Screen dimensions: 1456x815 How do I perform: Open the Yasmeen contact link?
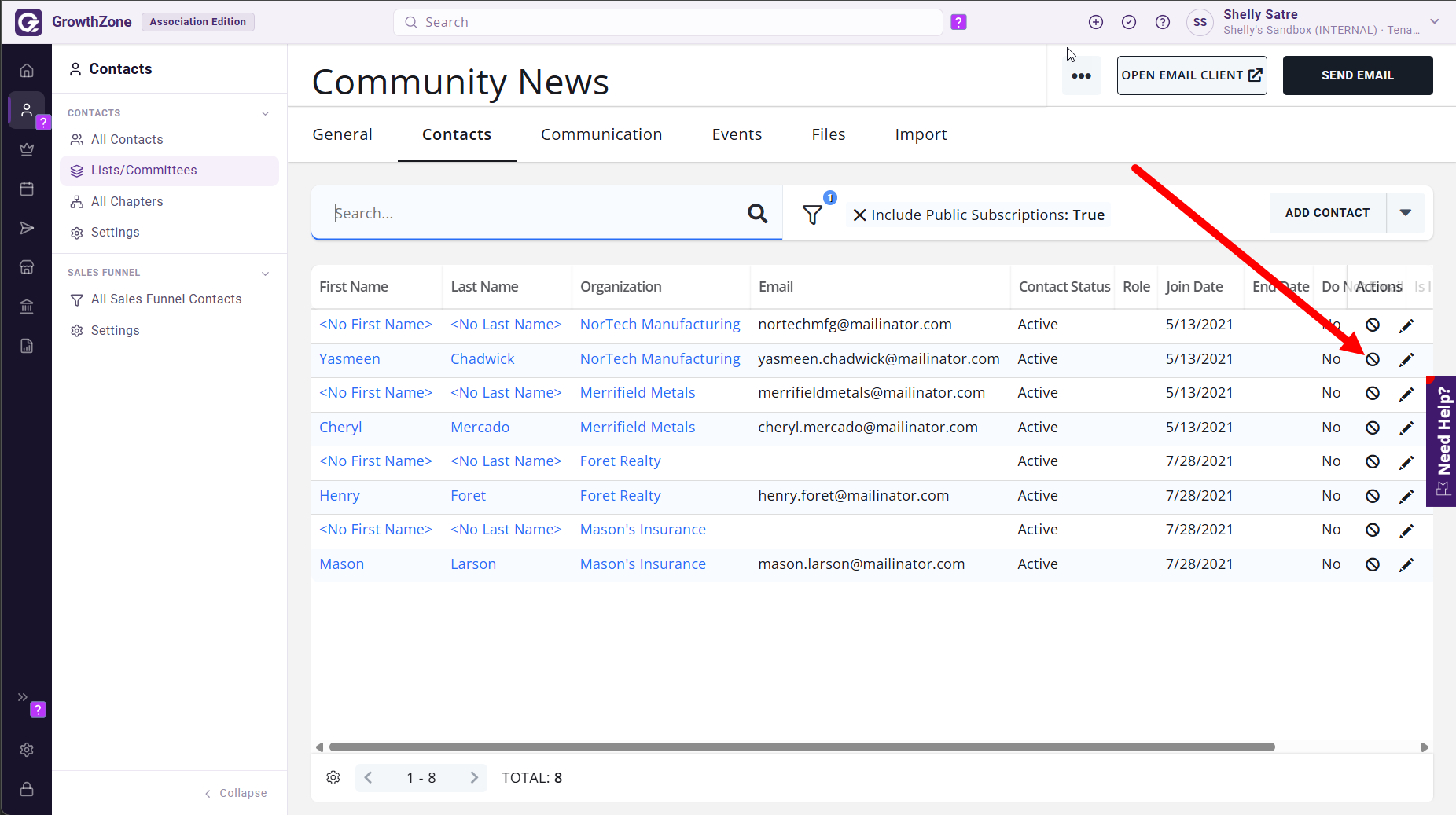click(x=350, y=359)
